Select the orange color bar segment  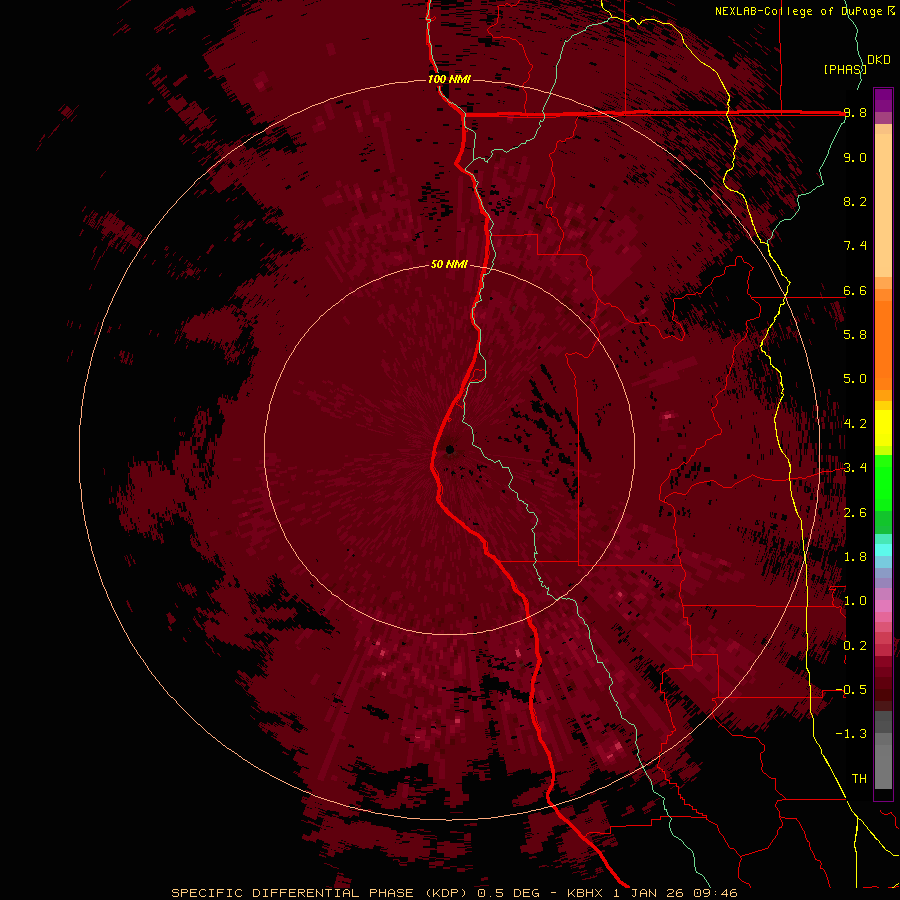883,345
